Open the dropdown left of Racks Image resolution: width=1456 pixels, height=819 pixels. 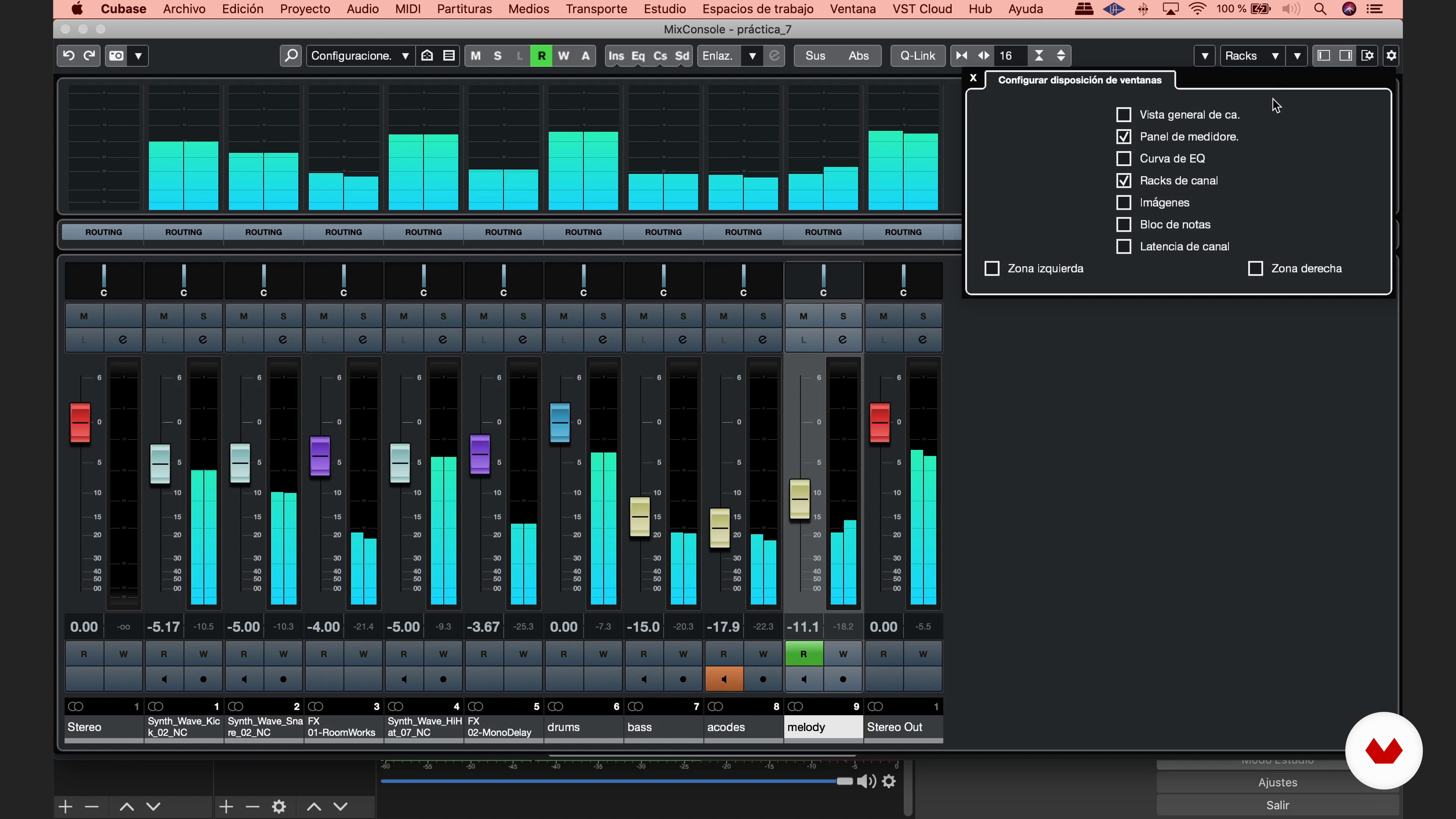pyautogui.click(x=1205, y=55)
